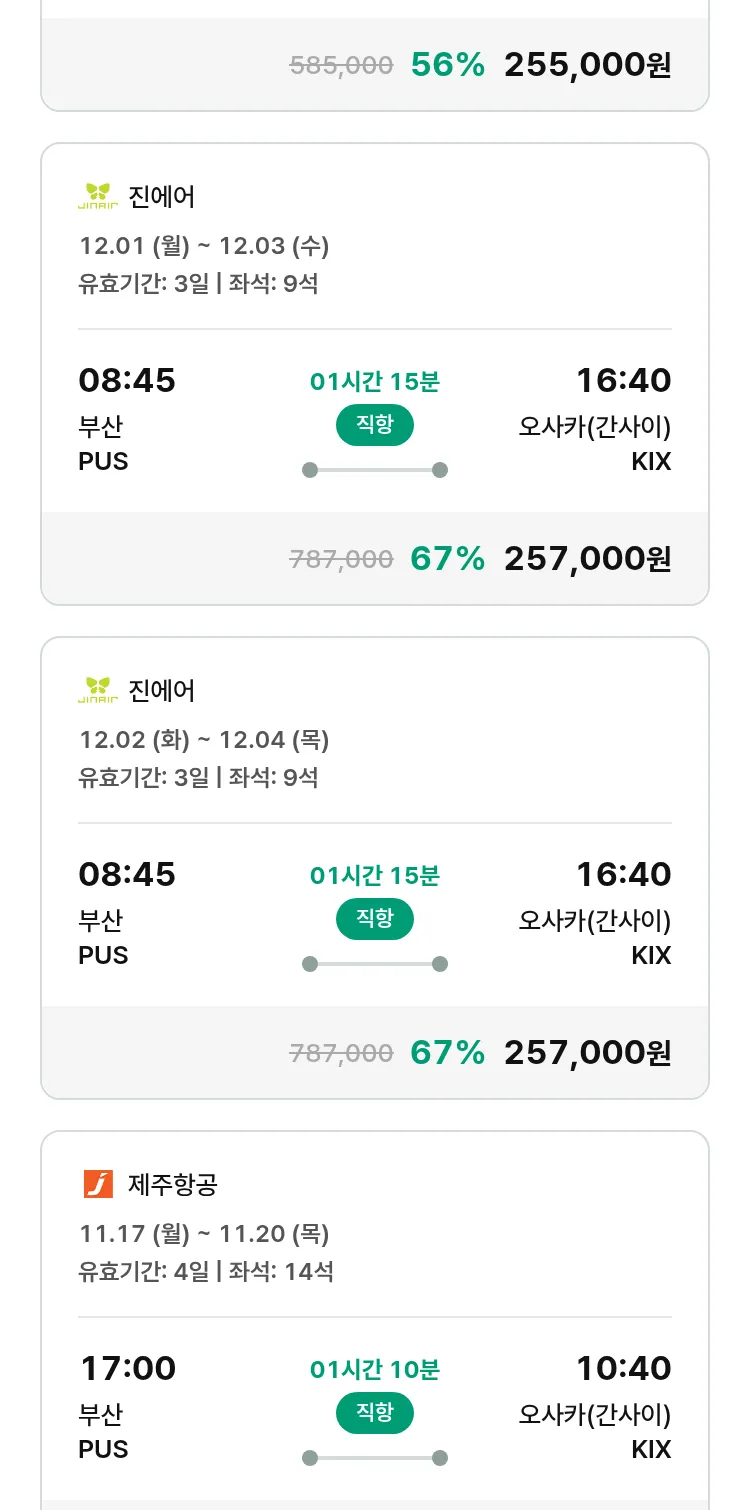Click the Jin Air logo on the 12.02 flight card
The width and height of the screenshot is (750, 1510).
[x=98, y=690]
